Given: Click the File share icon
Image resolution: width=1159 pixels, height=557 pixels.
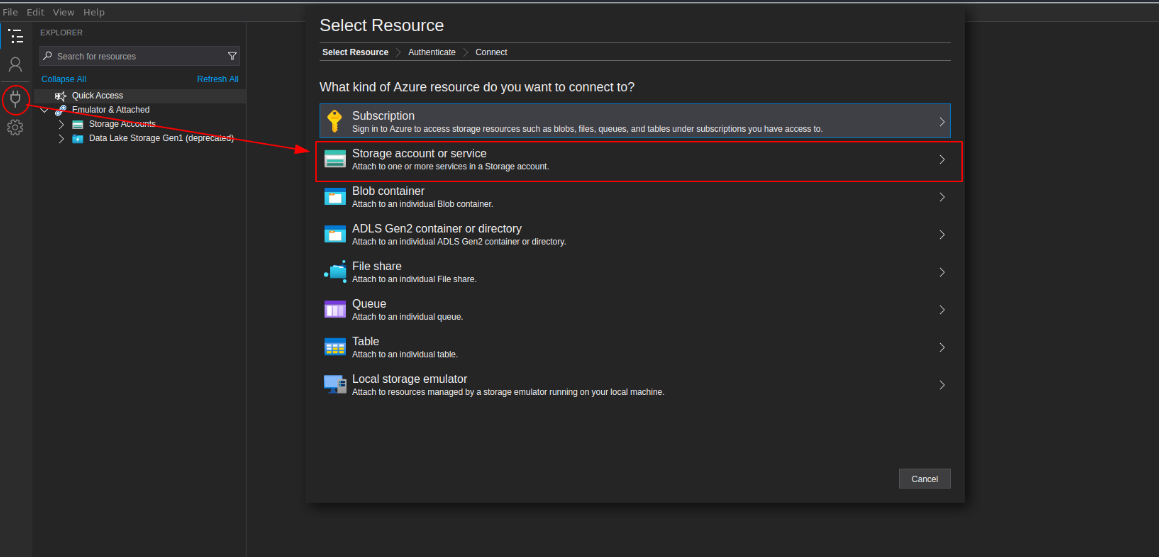Looking at the screenshot, I should click(335, 272).
